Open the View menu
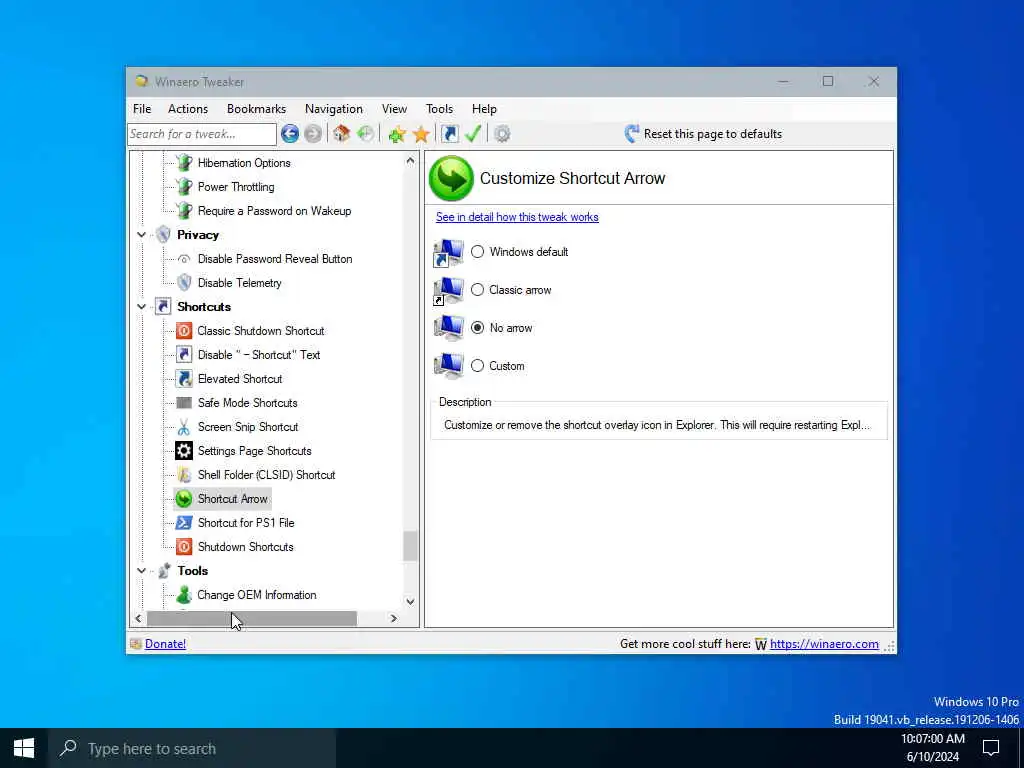1024x768 pixels. (x=394, y=109)
